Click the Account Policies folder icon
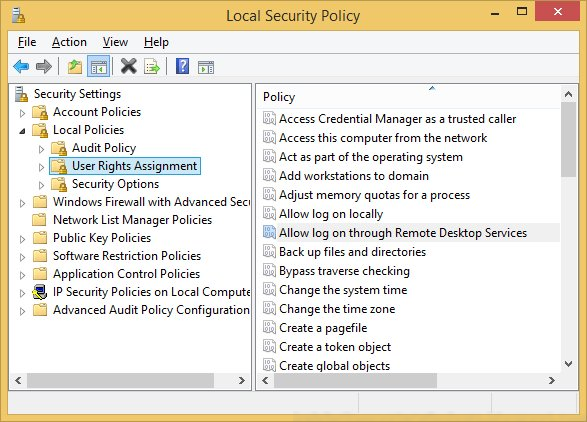The width and height of the screenshot is (587, 422). click(x=40, y=112)
